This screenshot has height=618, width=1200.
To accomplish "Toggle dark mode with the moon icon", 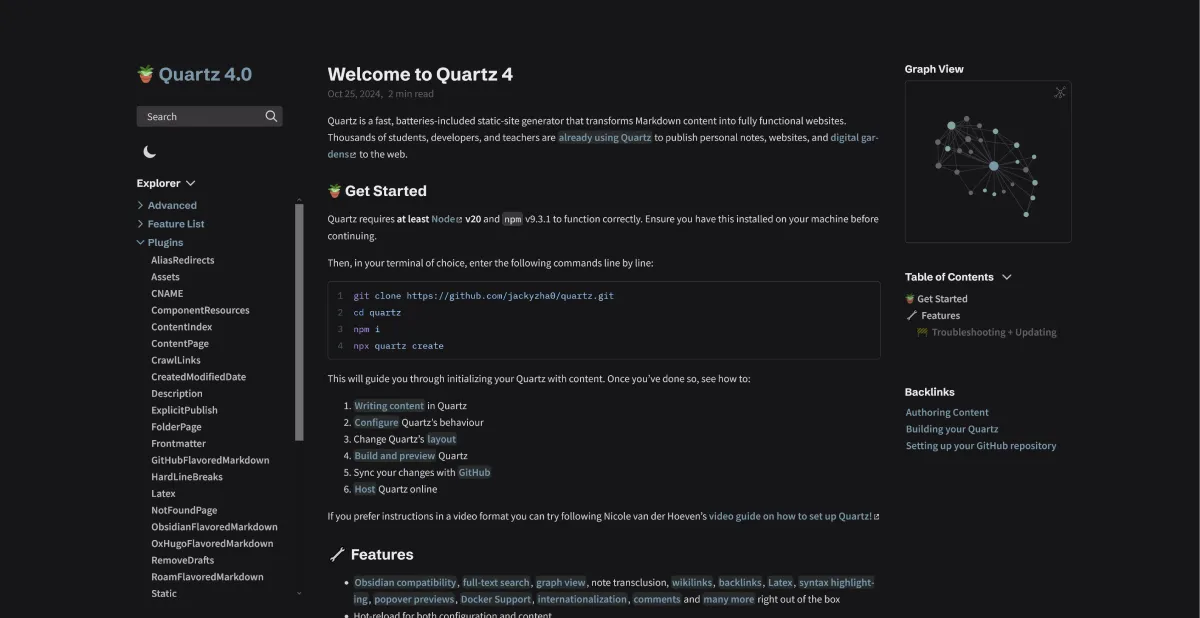I will pos(149,152).
